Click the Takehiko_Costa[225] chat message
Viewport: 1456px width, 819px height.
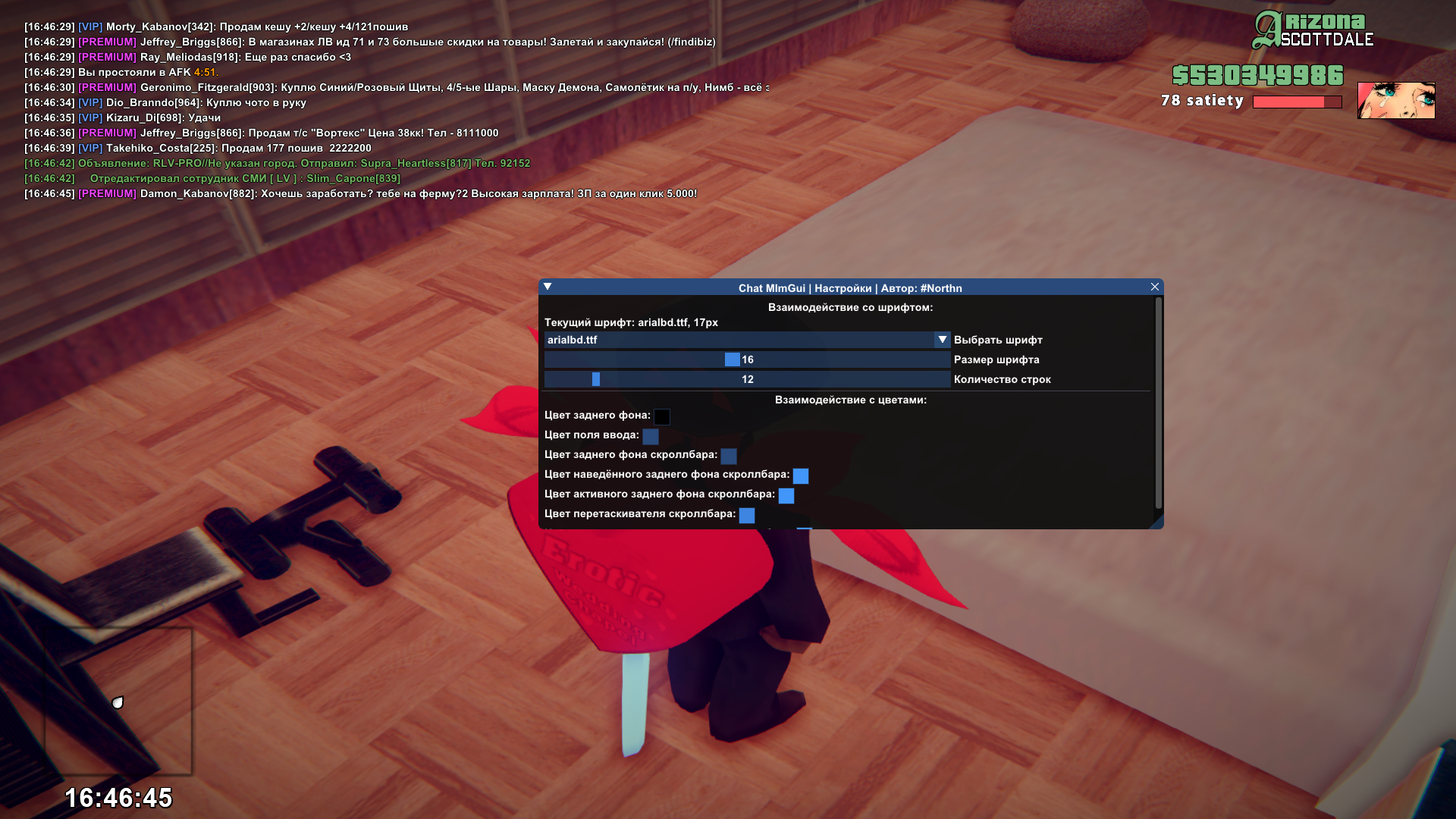(198, 148)
